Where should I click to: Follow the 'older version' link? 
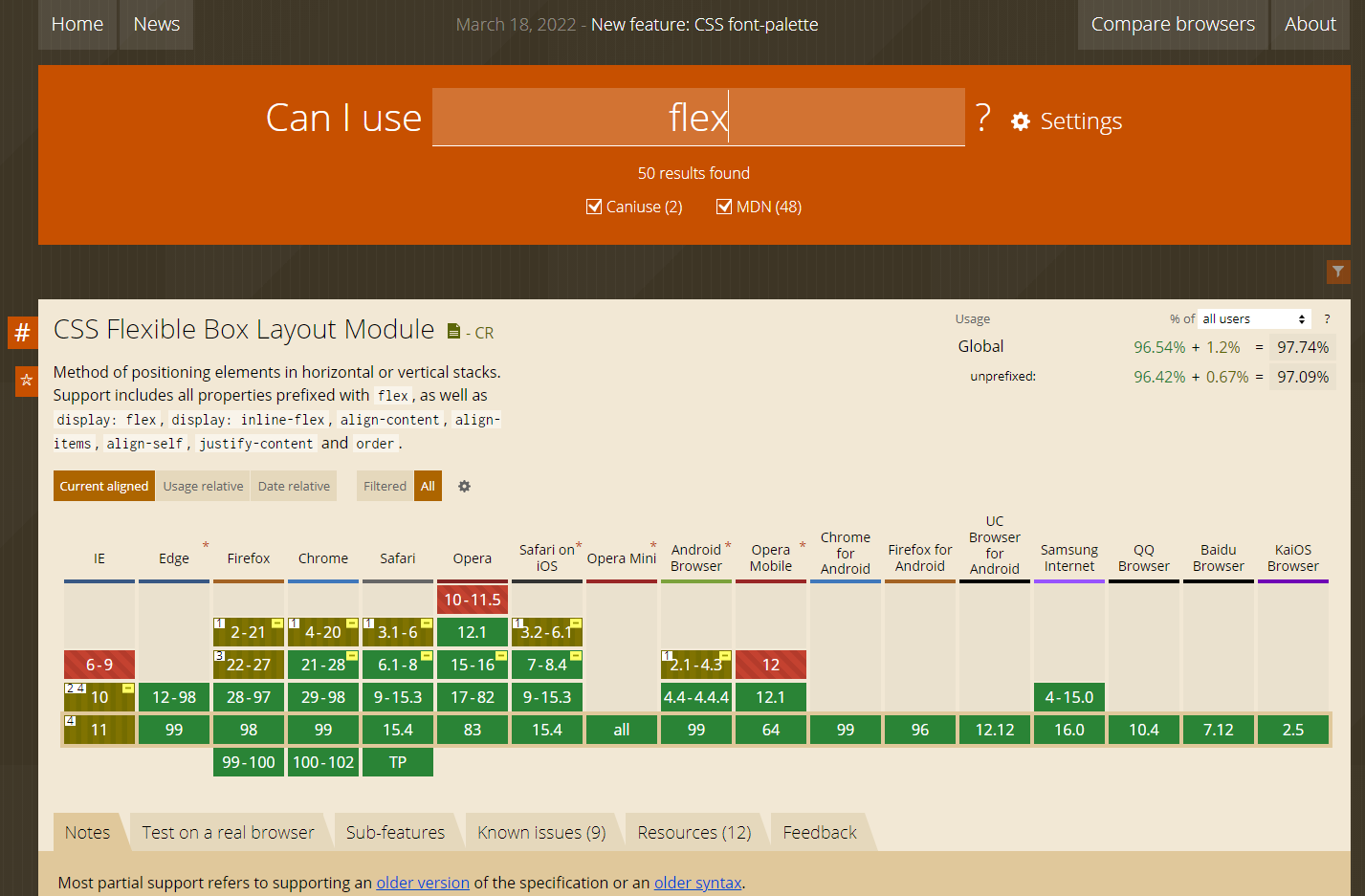423,883
